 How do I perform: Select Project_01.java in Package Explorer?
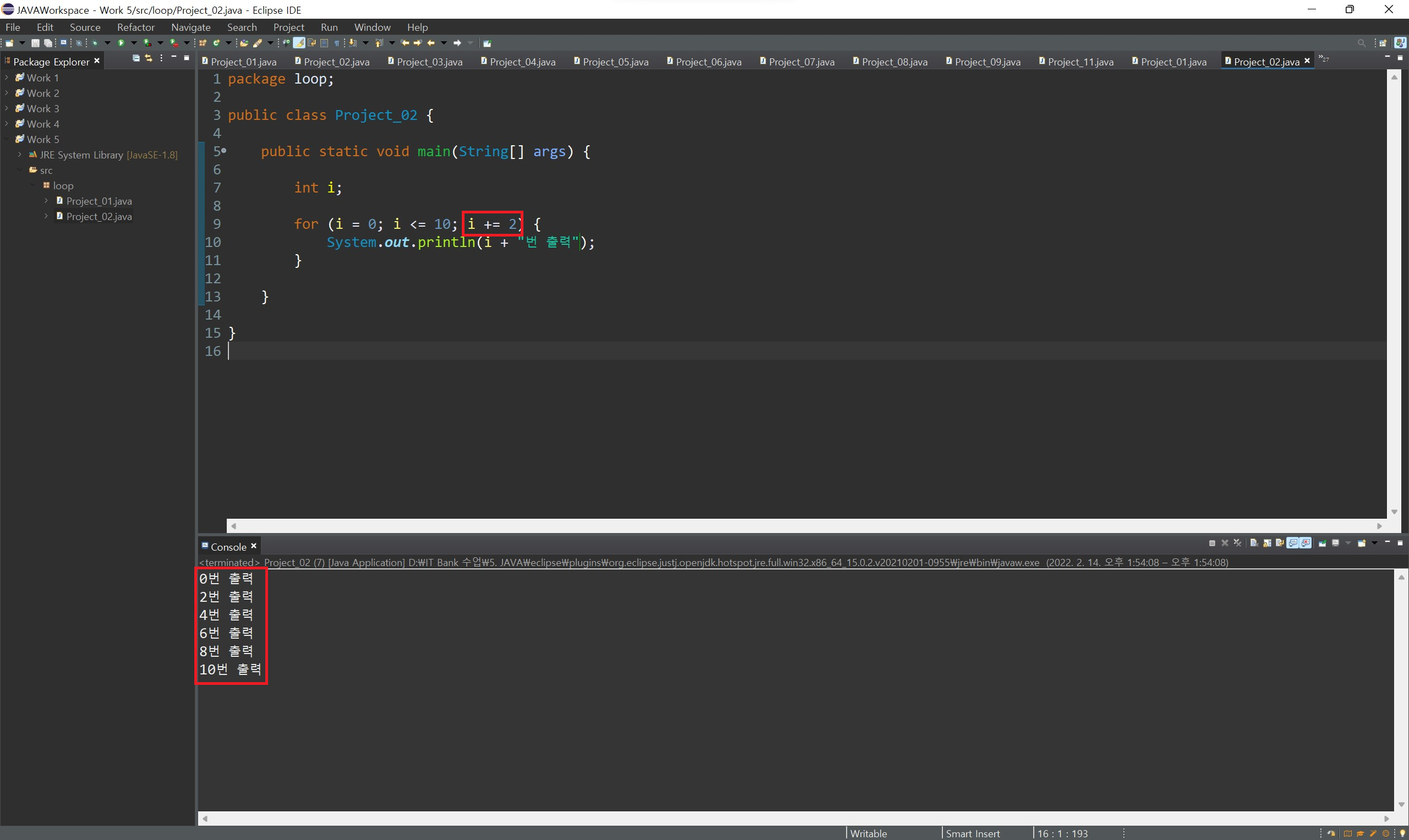(99, 201)
